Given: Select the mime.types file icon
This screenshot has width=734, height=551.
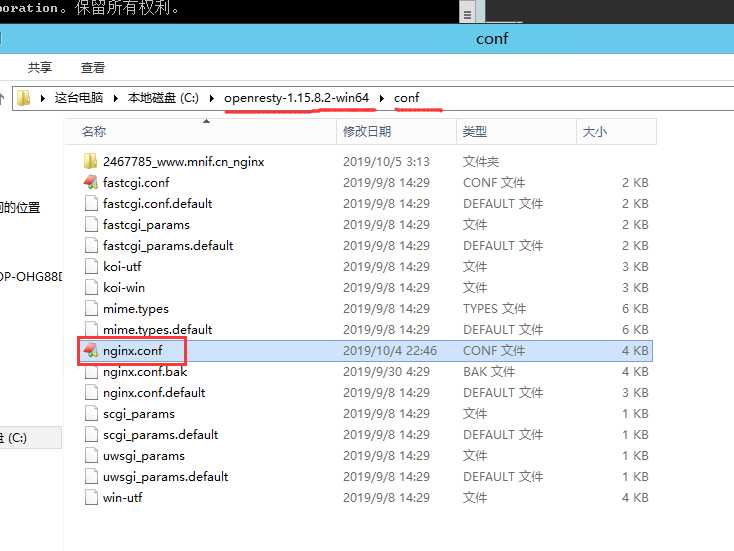Looking at the screenshot, I should pyautogui.click(x=91, y=309).
